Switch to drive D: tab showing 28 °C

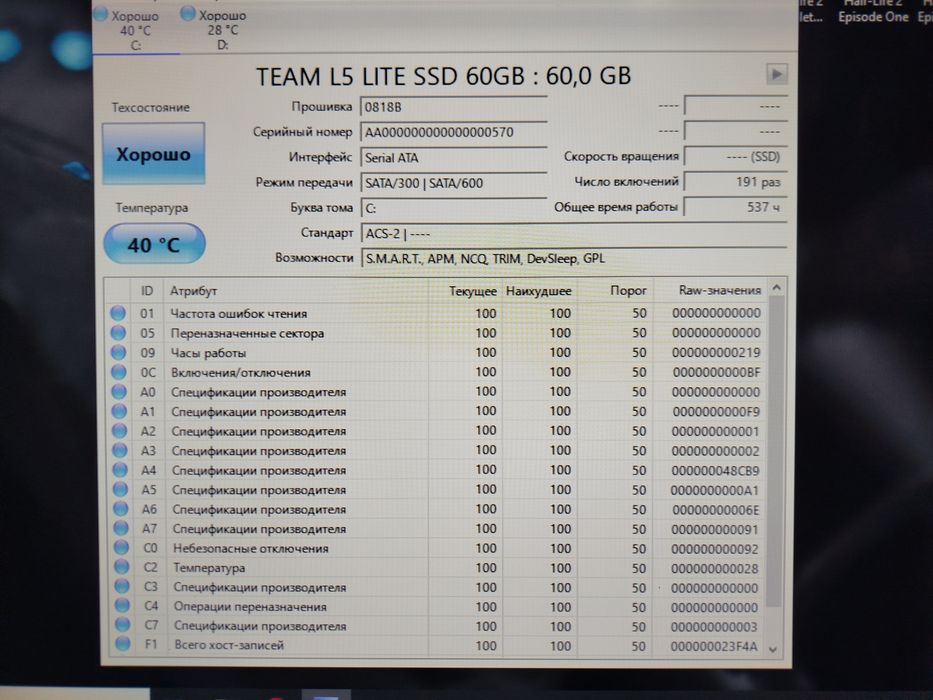point(221,30)
